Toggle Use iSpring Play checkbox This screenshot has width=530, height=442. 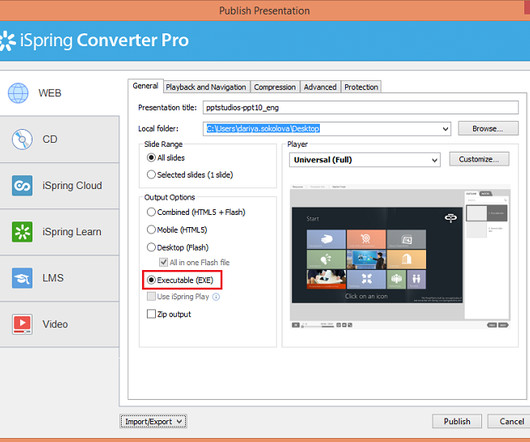tap(151, 297)
